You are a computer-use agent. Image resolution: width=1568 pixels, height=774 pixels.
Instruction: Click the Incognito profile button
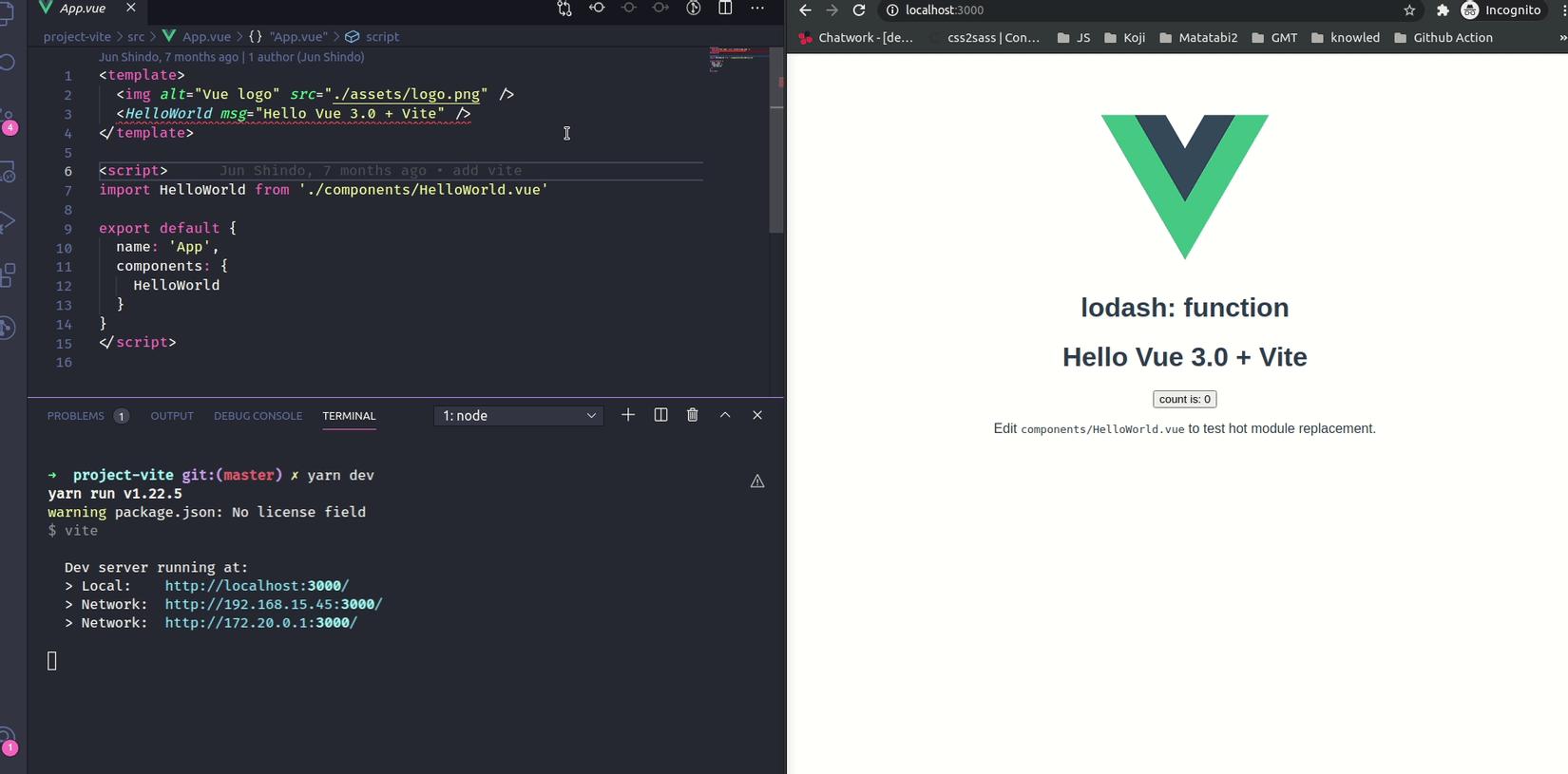click(x=1501, y=10)
